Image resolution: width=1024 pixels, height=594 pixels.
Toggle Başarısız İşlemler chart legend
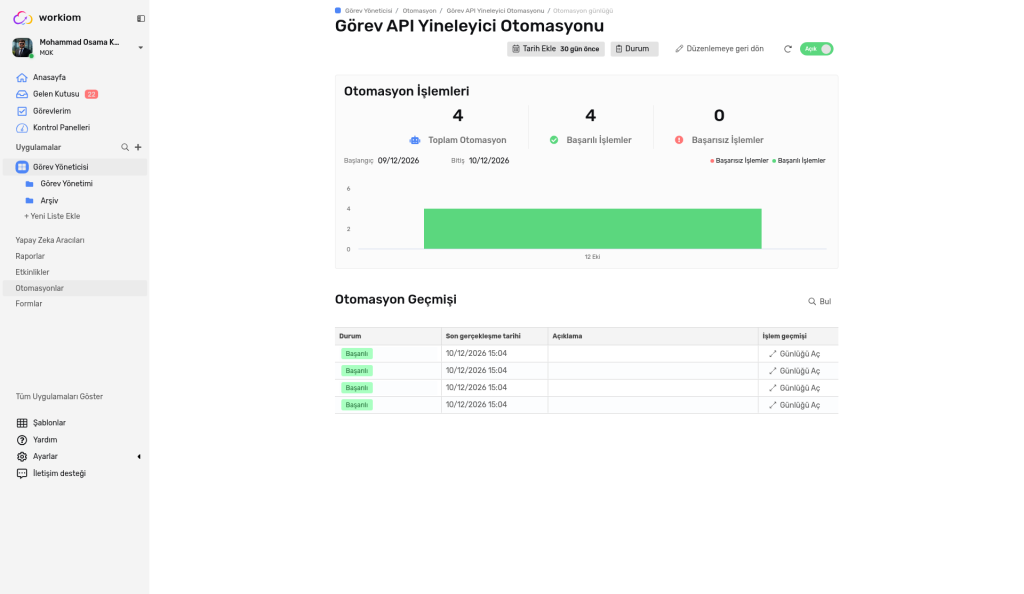[739, 161]
